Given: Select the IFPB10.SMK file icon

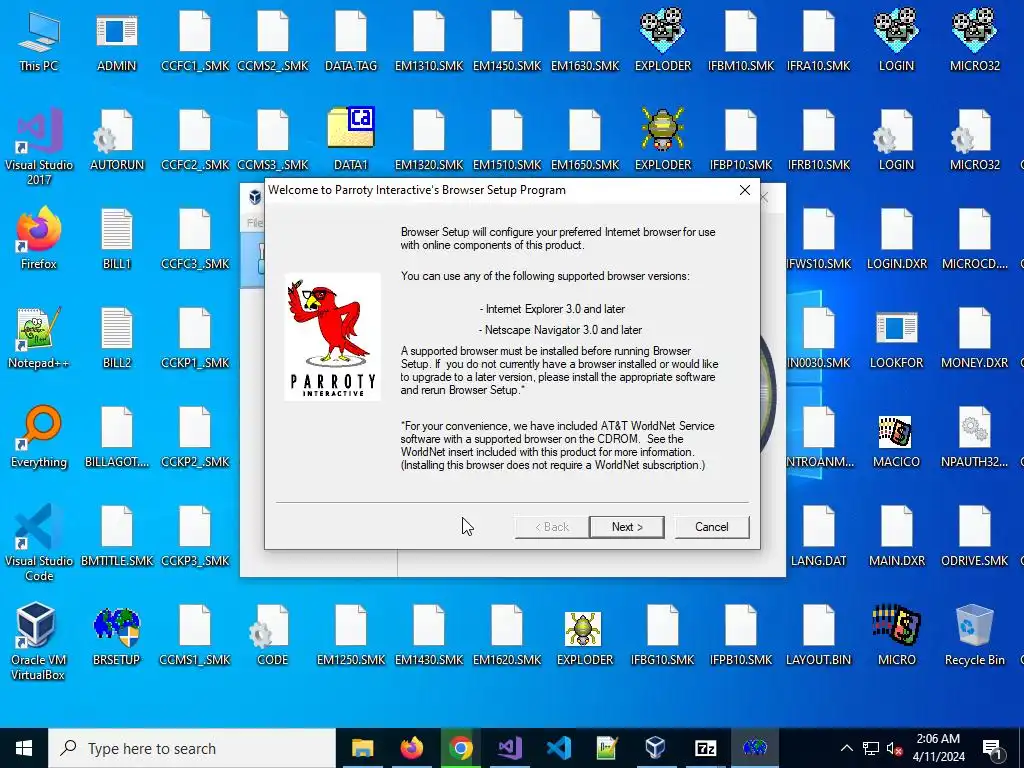Looking at the screenshot, I should click(x=741, y=635).
